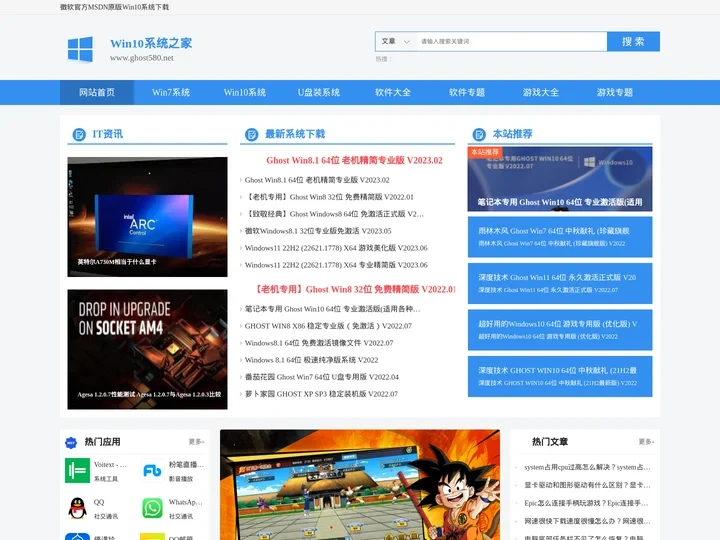This screenshot has width=720, height=540.
Task: Open the 游戏大全 nav item
Action: [541, 92]
